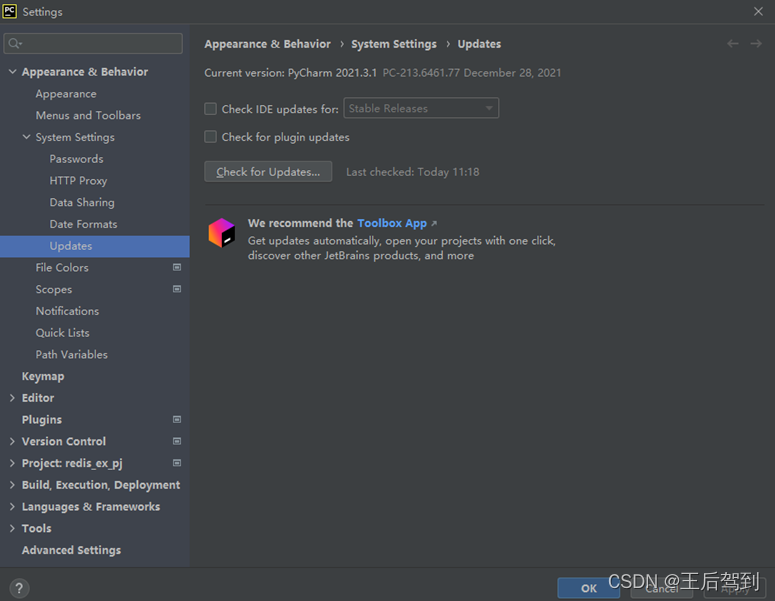Click the project-level icon beside File Colors
This screenshot has height=601, width=775.
[x=177, y=267]
